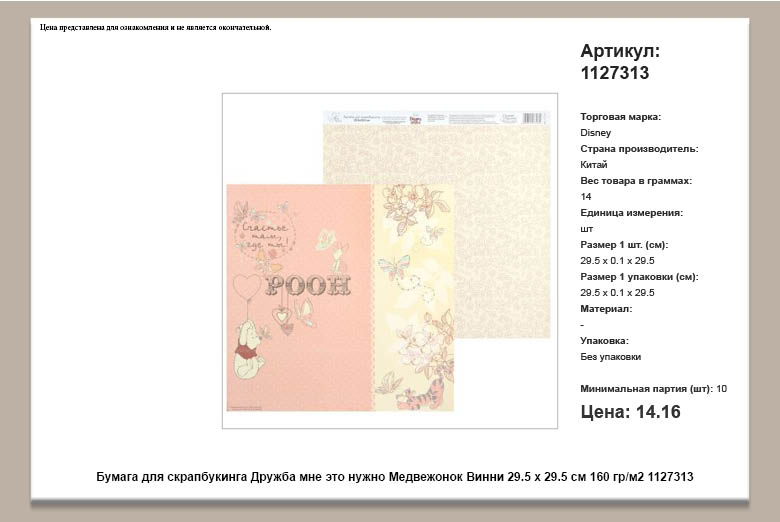Select article number 1127313 text

click(x=615, y=73)
